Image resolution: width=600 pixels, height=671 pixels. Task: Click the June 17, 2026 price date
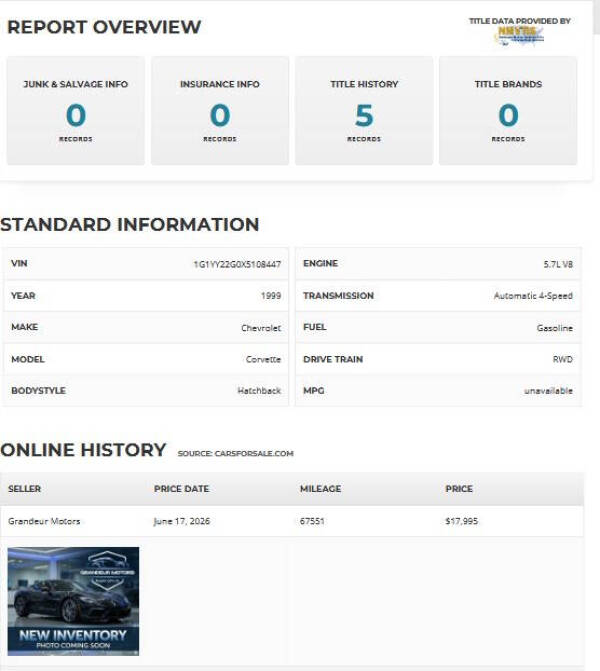181,521
